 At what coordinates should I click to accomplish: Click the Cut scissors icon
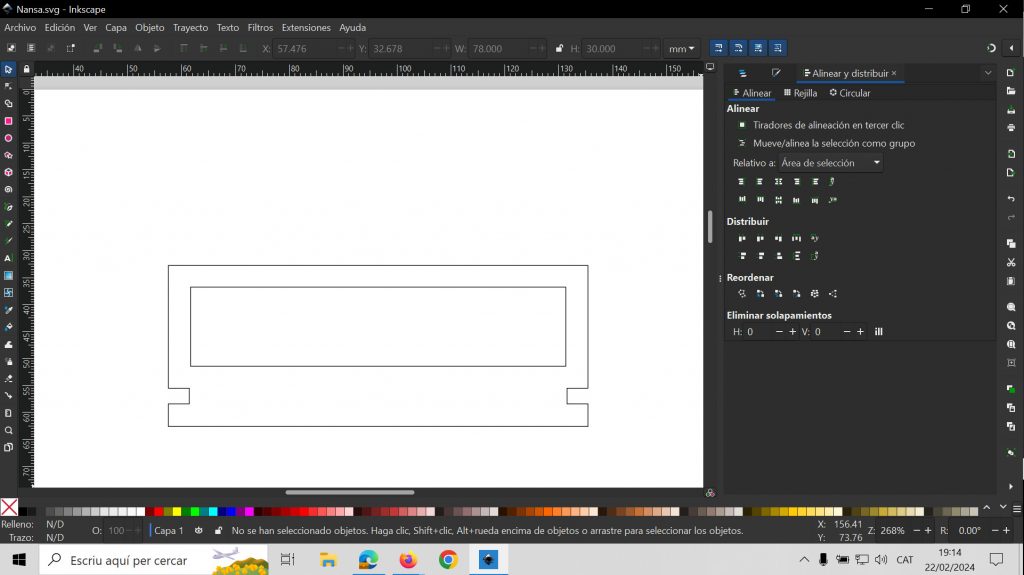pyautogui.click(x=1011, y=263)
